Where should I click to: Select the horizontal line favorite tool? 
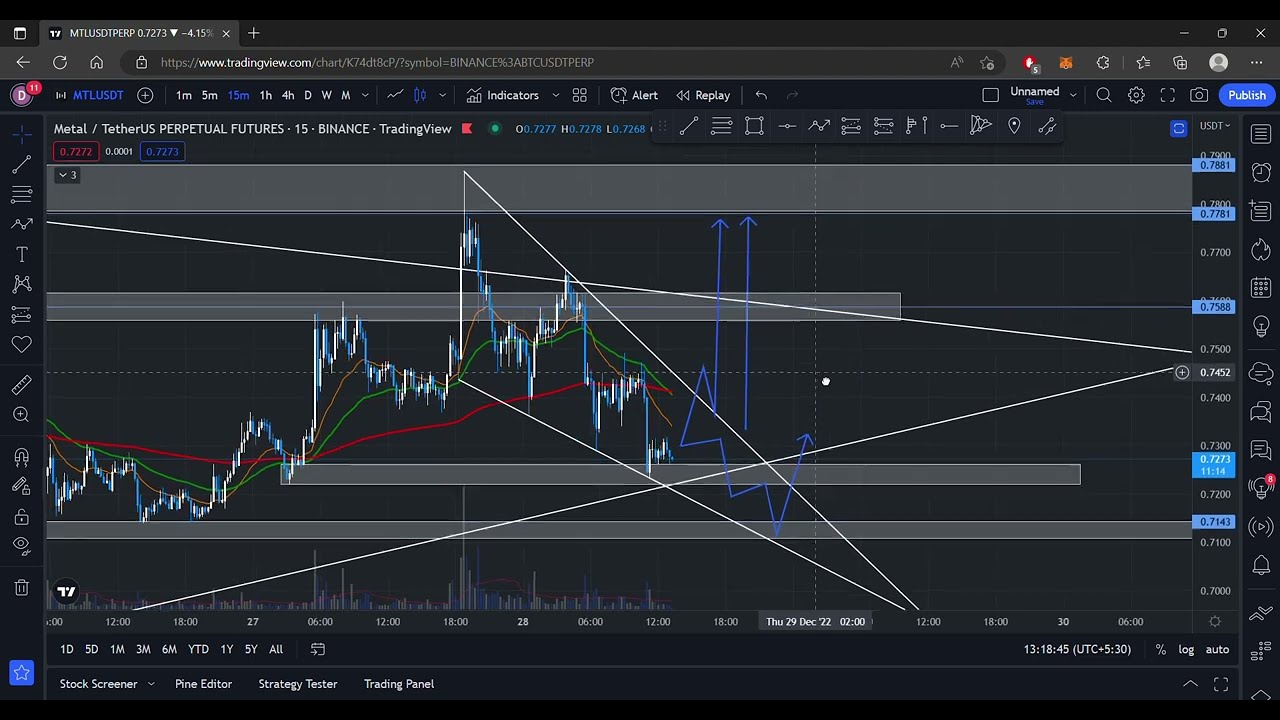(x=787, y=126)
